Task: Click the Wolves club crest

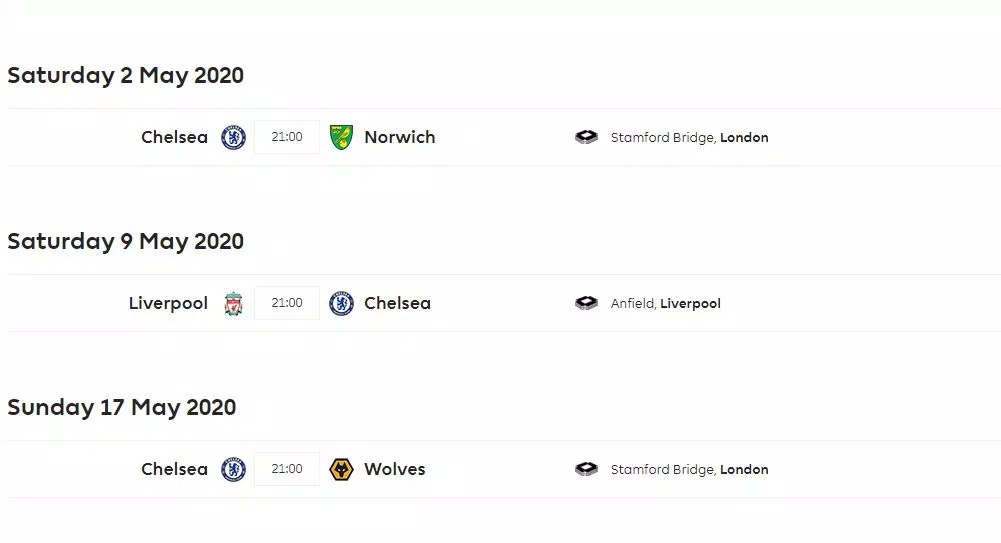Action: coord(342,469)
